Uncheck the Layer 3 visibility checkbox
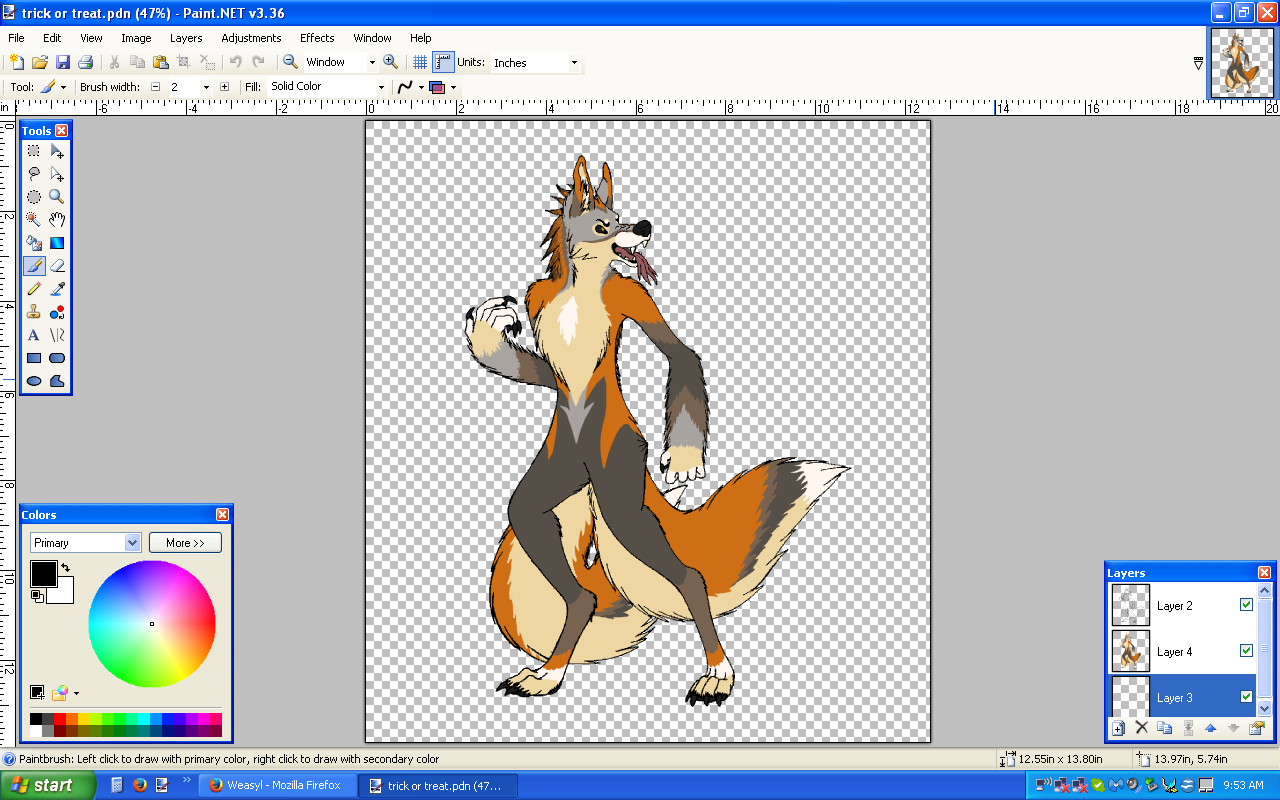The width and height of the screenshot is (1280, 800). coord(1246,697)
